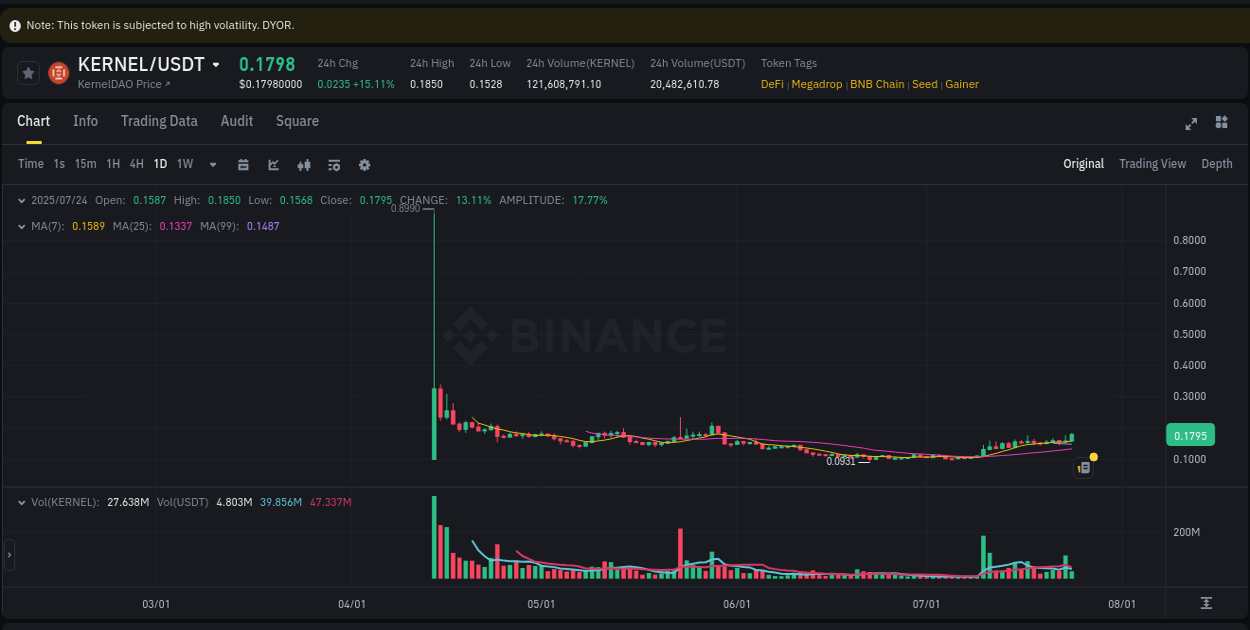The height and width of the screenshot is (630, 1250).
Task: Click the KernelDAO token logo
Action: click(57, 72)
